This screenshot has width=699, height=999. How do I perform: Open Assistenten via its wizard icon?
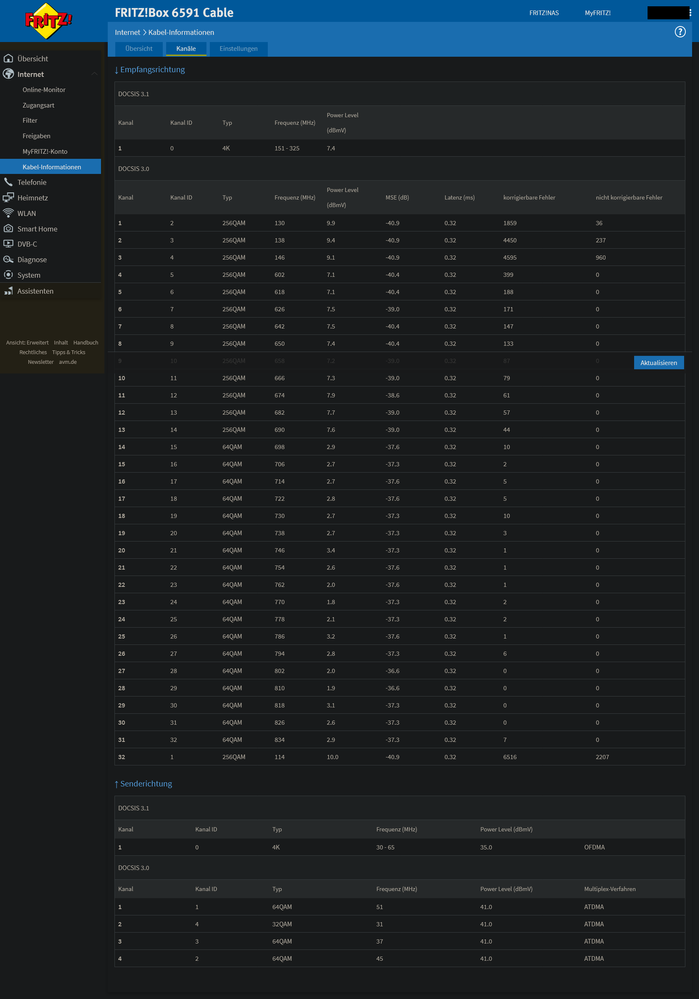click(8, 291)
